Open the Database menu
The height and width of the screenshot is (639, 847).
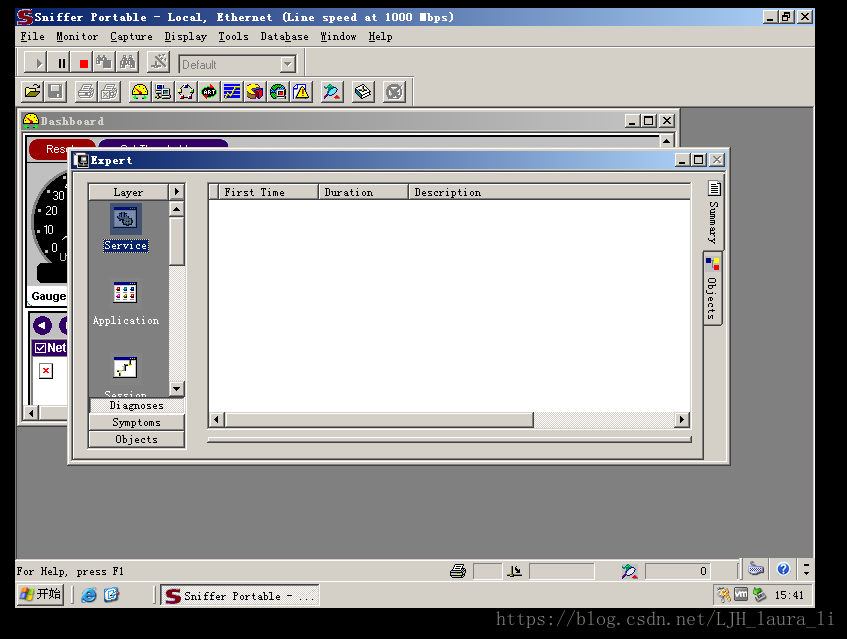(285, 37)
